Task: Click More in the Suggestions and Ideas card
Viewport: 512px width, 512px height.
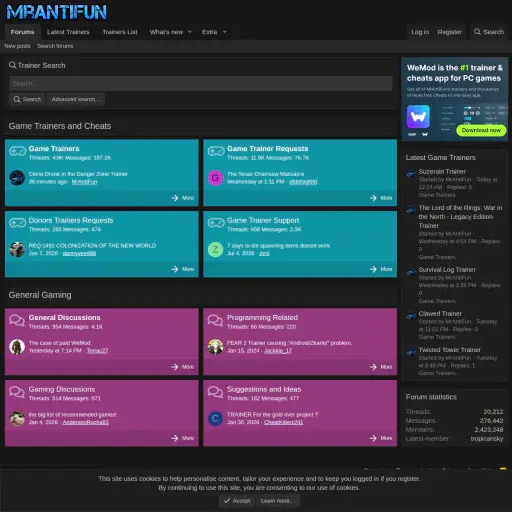Action: pyautogui.click(x=381, y=438)
